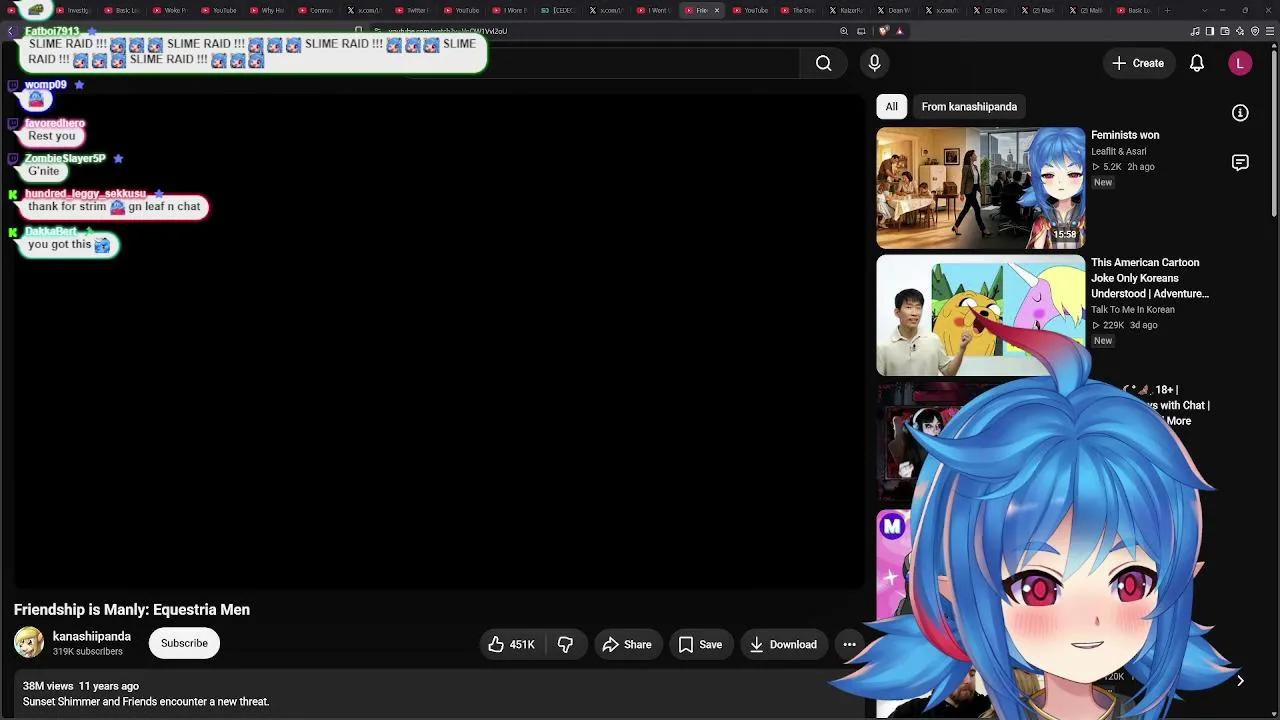Open the media control music note icon

point(1195,31)
